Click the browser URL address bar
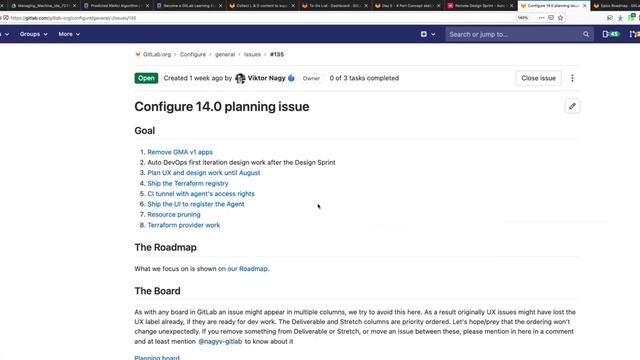 (x=261, y=18)
